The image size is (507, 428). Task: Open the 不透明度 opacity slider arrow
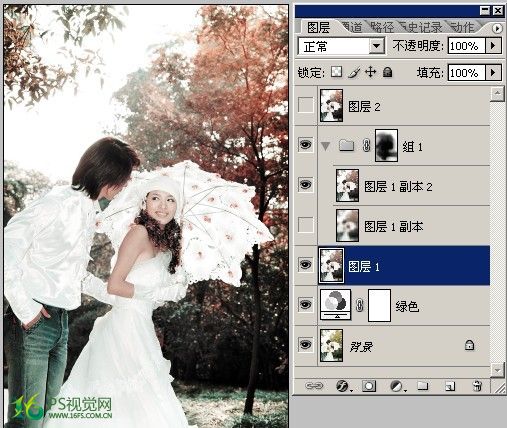tap(493, 46)
